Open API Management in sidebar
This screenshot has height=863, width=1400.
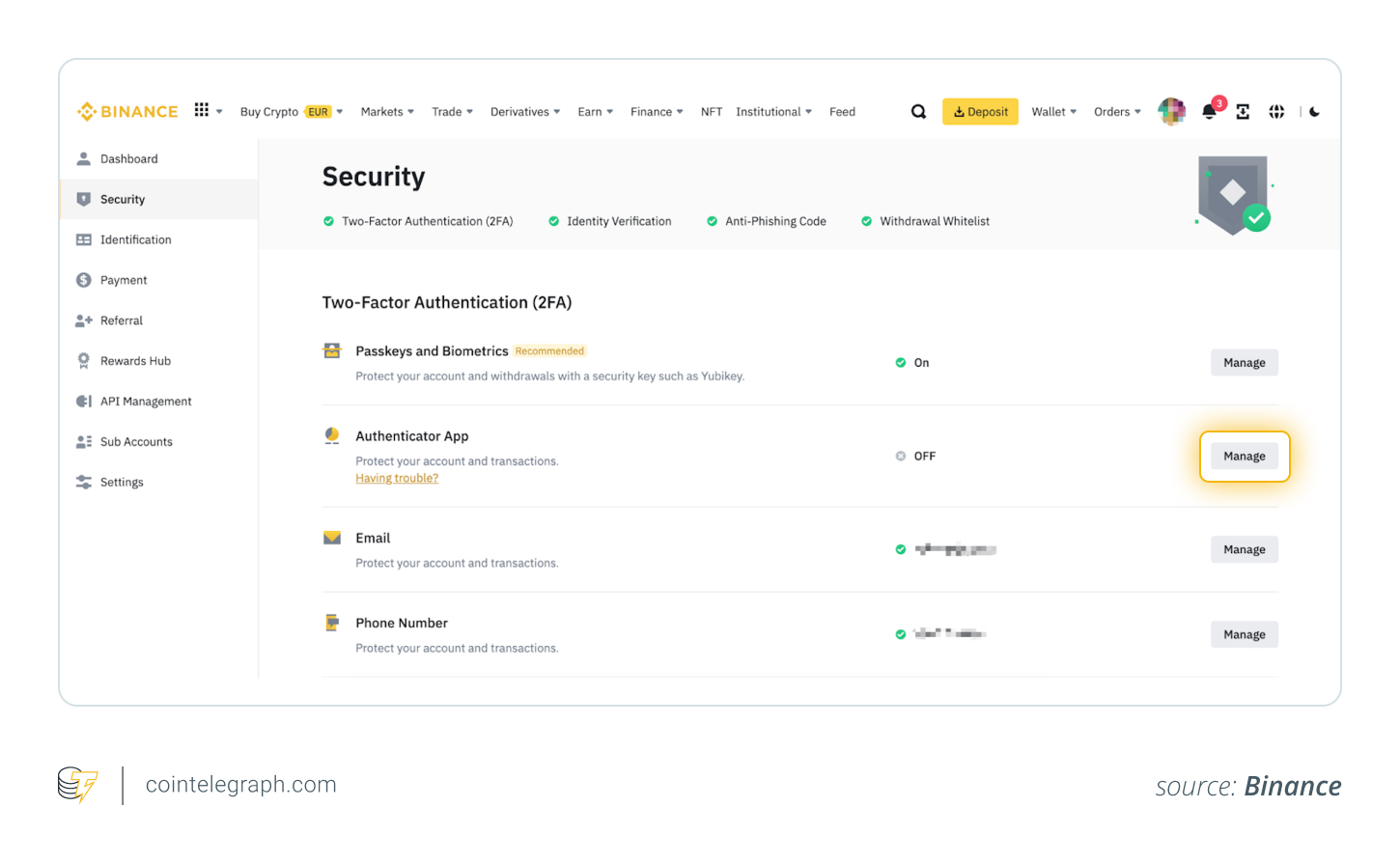pyautogui.click(x=158, y=402)
